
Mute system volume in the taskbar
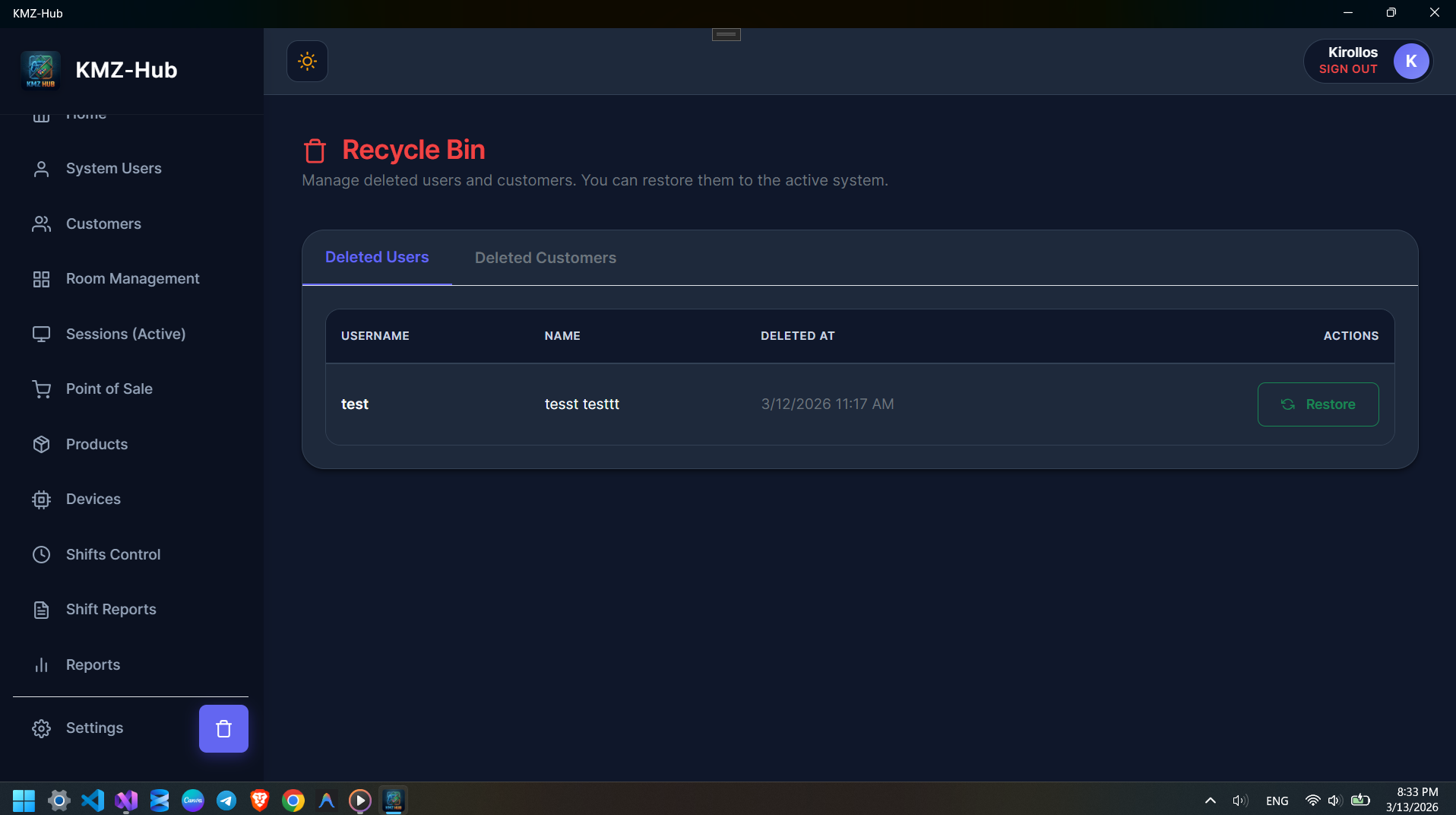click(x=1336, y=800)
